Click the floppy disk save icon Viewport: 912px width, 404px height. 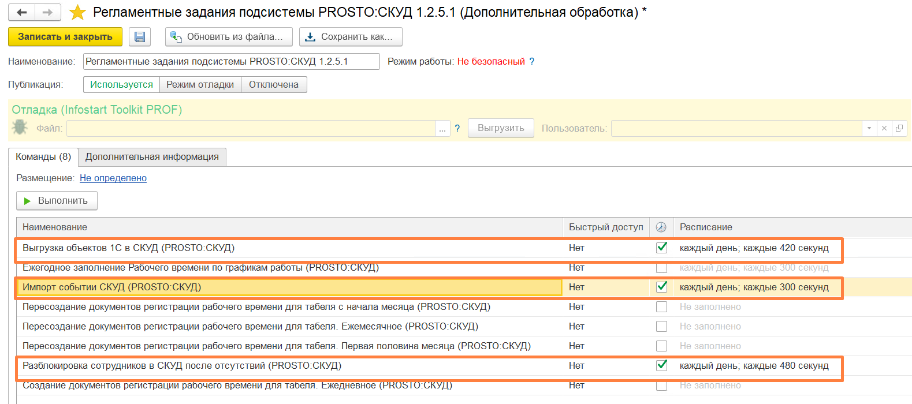tap(140, 37)
